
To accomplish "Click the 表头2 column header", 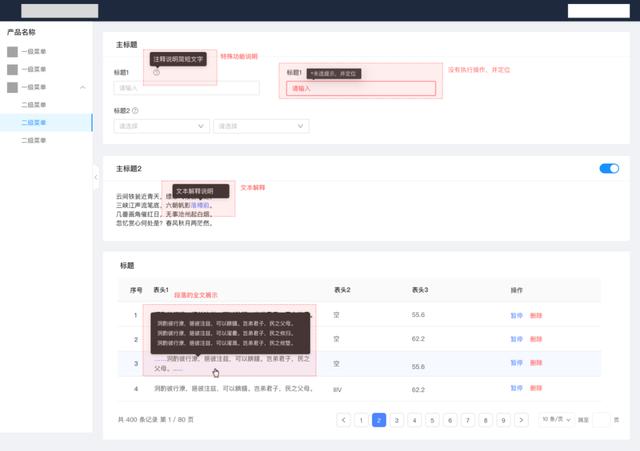I will [342, 290].
